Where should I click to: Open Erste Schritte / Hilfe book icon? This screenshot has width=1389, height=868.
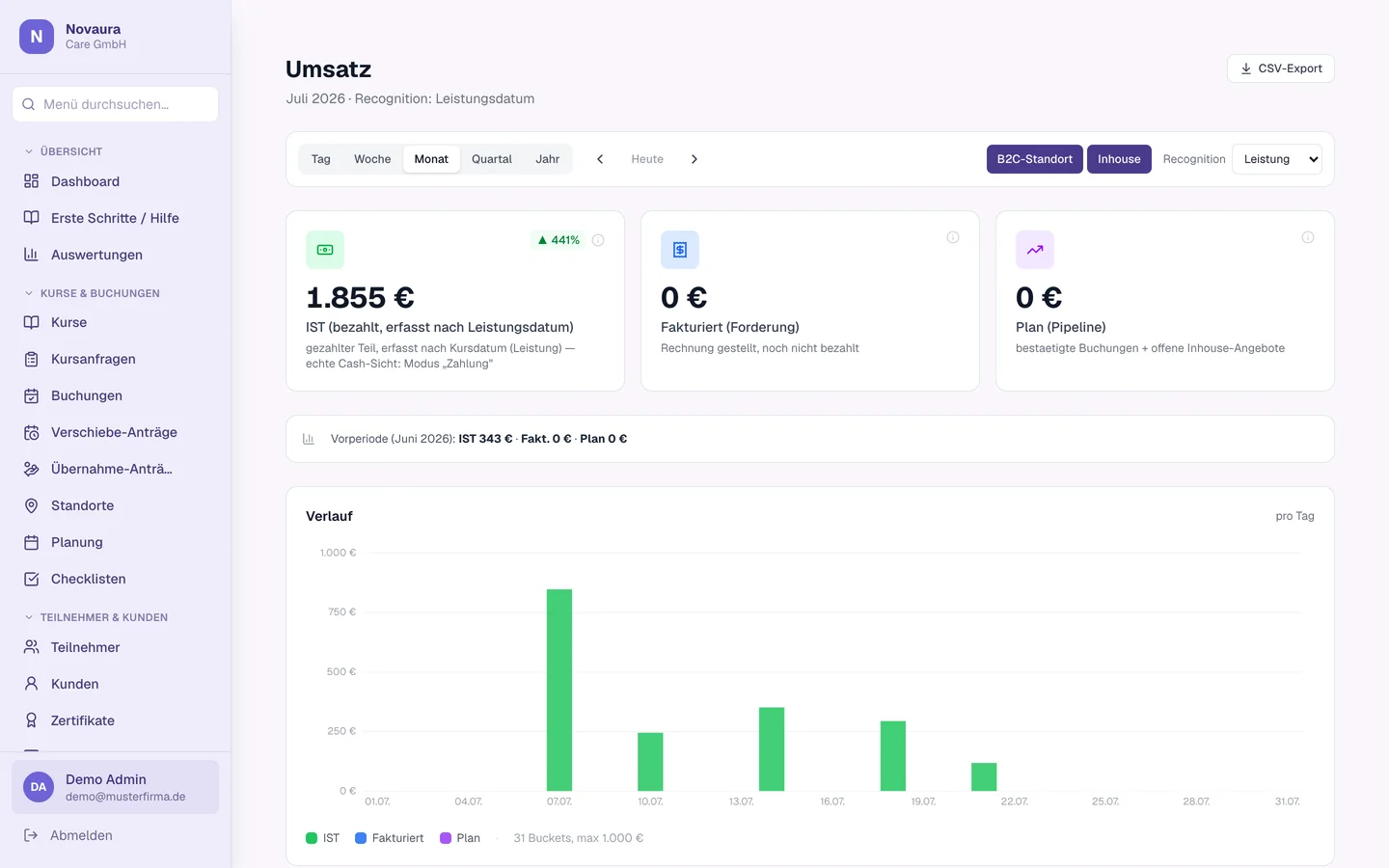[31, 218]
